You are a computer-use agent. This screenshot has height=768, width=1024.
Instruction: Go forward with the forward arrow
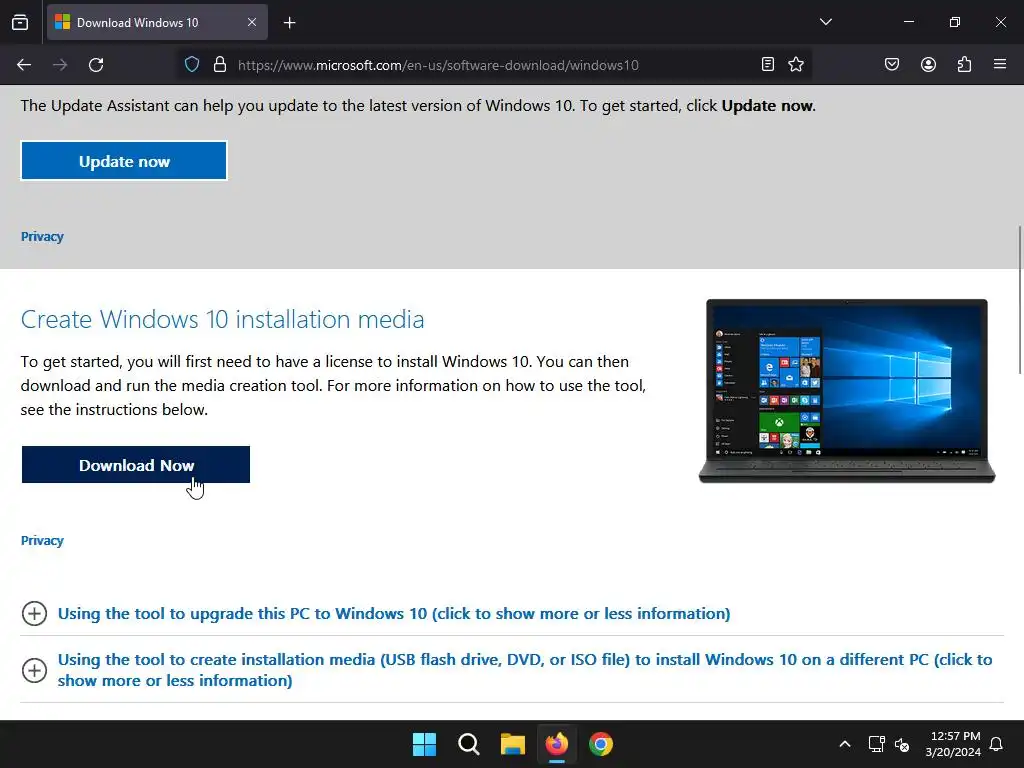pos(60,65)
